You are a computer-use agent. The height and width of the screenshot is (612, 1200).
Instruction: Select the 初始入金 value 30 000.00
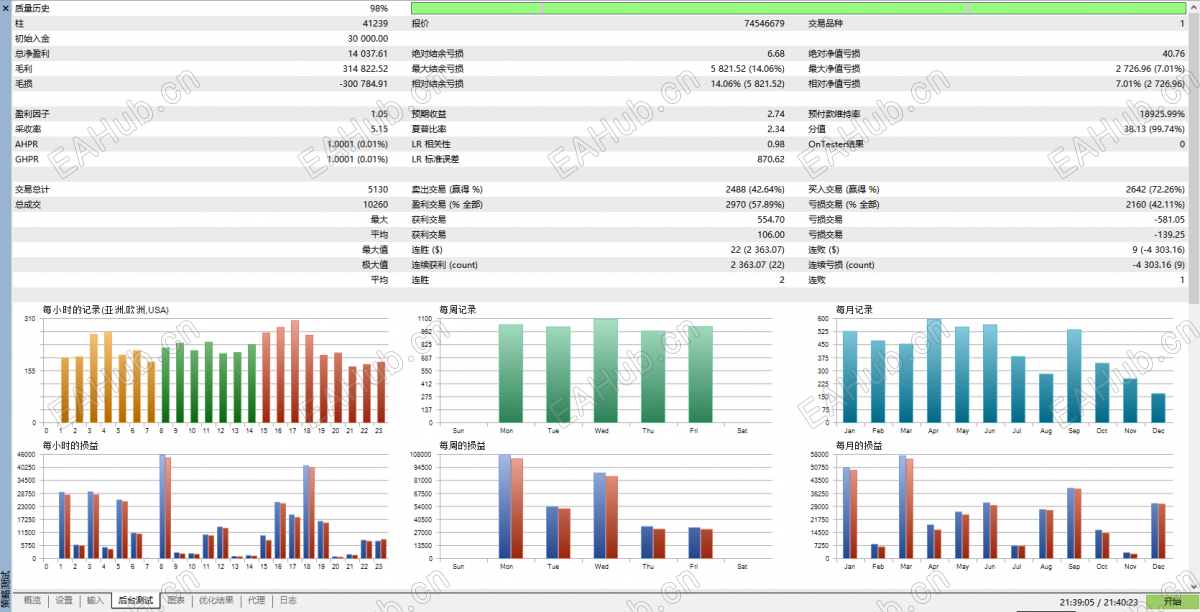click(x=367, y=38)
